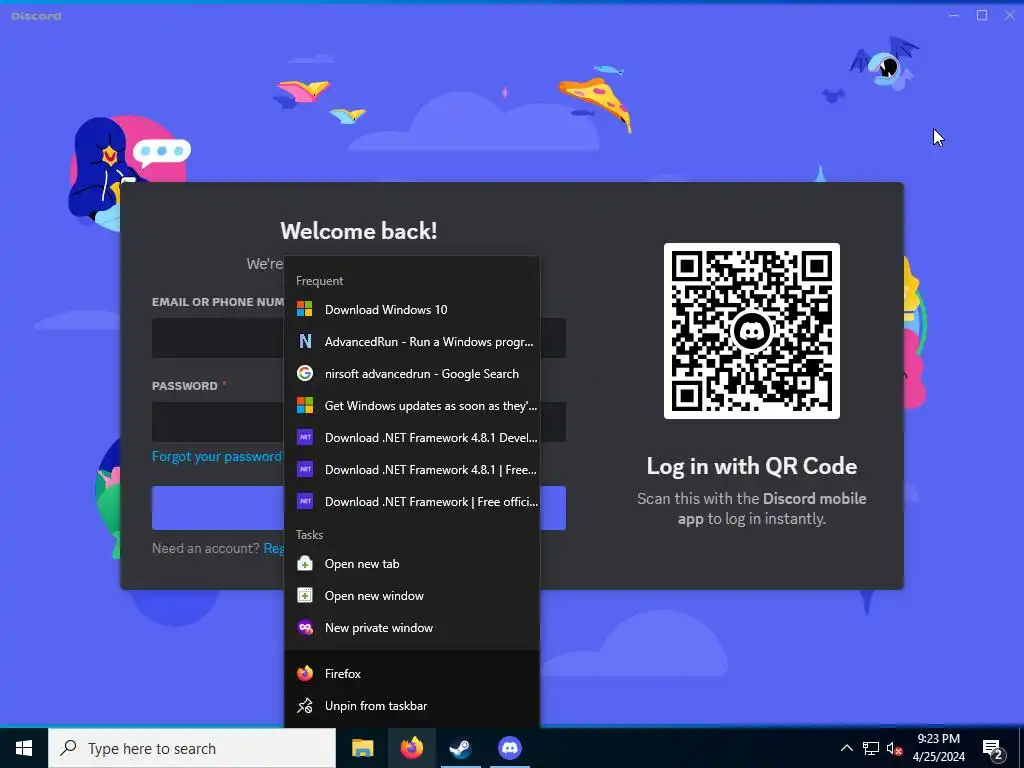Open the notification center icon
Viewport: 1024px width, 768px height.
pyautogui.click(x=993, y=748)
